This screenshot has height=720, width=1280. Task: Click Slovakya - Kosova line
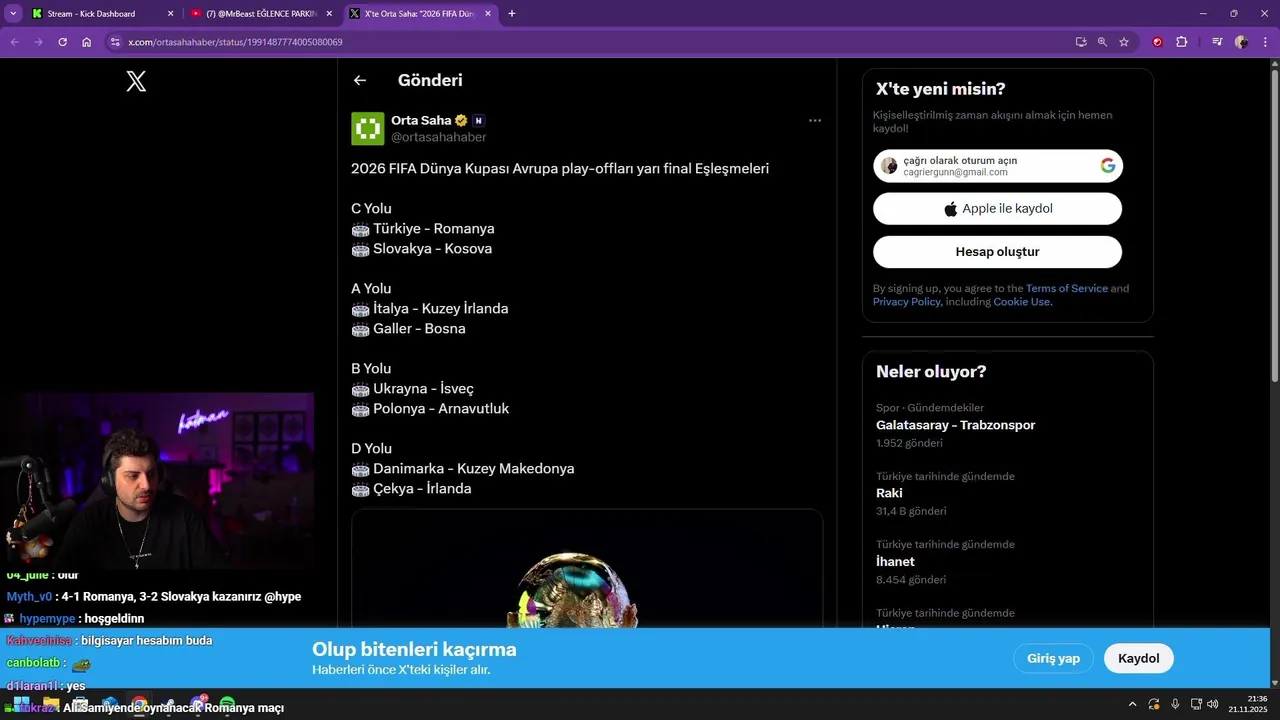click(422, 249)
